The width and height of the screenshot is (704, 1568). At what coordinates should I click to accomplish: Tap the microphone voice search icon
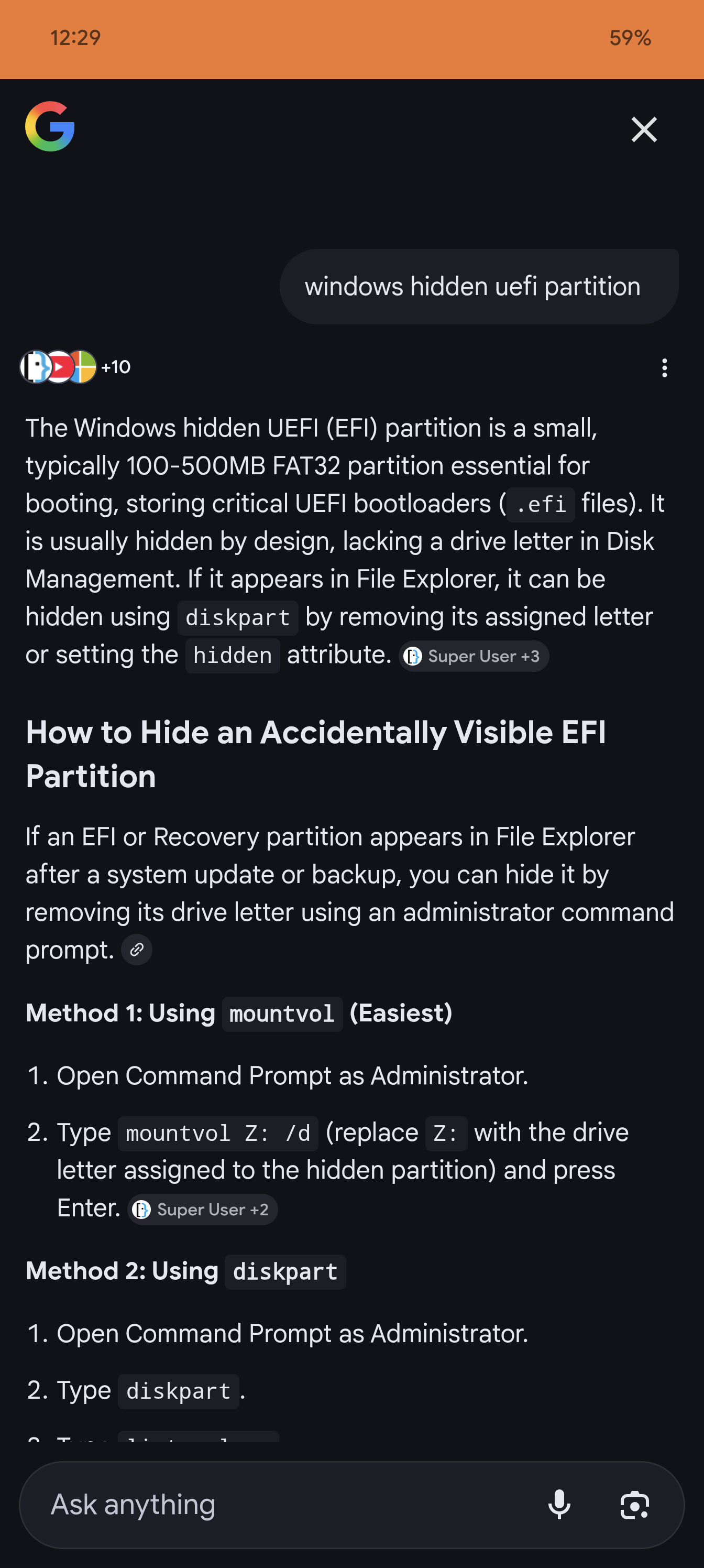(x=558, y=1505)
